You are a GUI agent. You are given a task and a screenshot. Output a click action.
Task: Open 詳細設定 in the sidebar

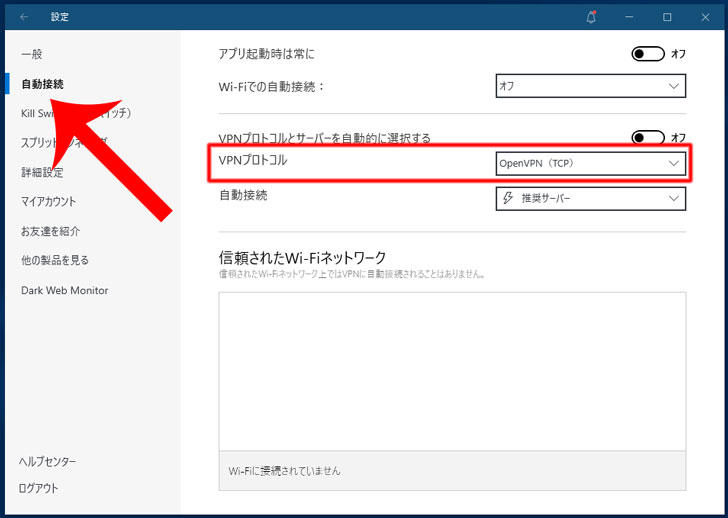[42, 172]
